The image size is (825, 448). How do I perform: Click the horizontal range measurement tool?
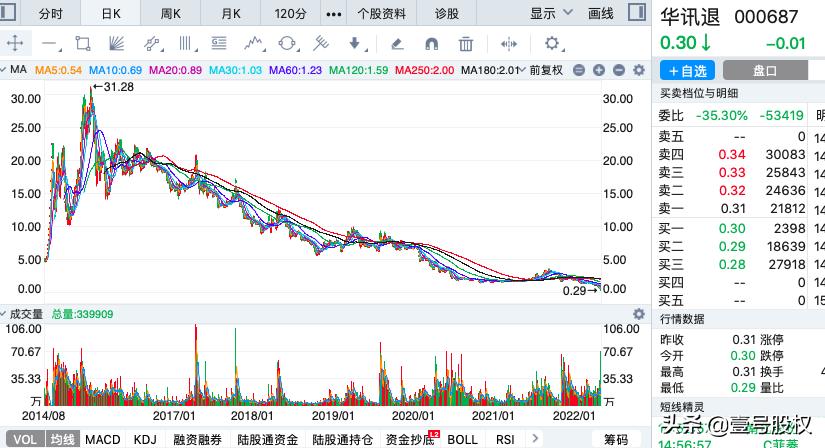[x=509, y=44]
